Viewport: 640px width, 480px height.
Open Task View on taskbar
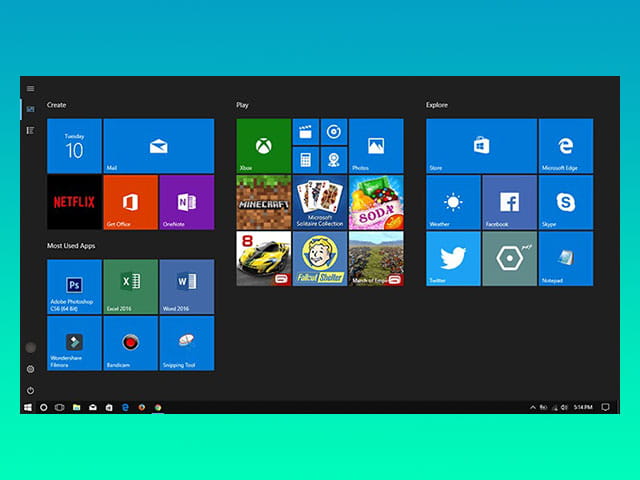coord(60,407)
